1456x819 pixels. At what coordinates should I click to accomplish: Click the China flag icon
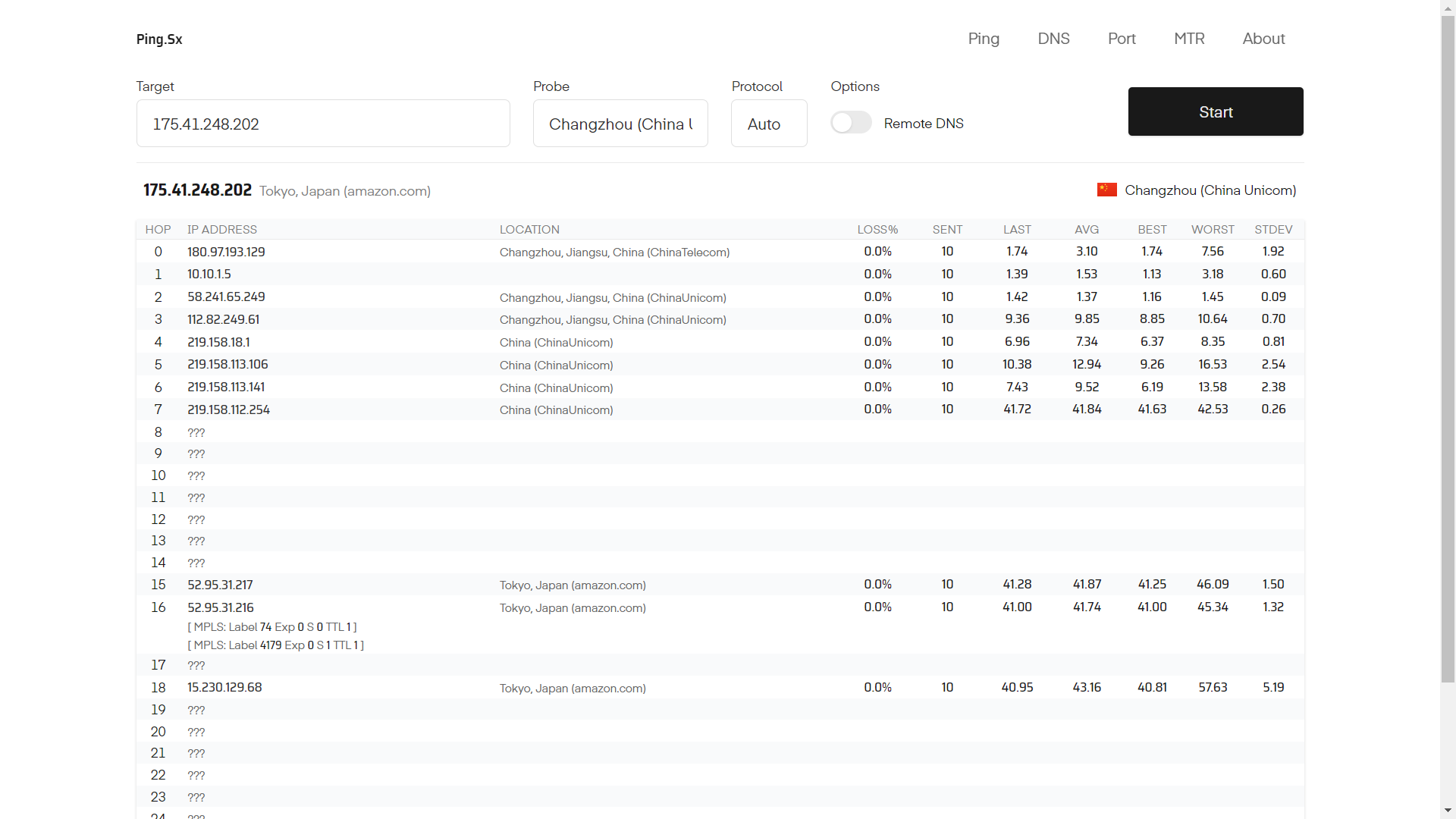1106,190
